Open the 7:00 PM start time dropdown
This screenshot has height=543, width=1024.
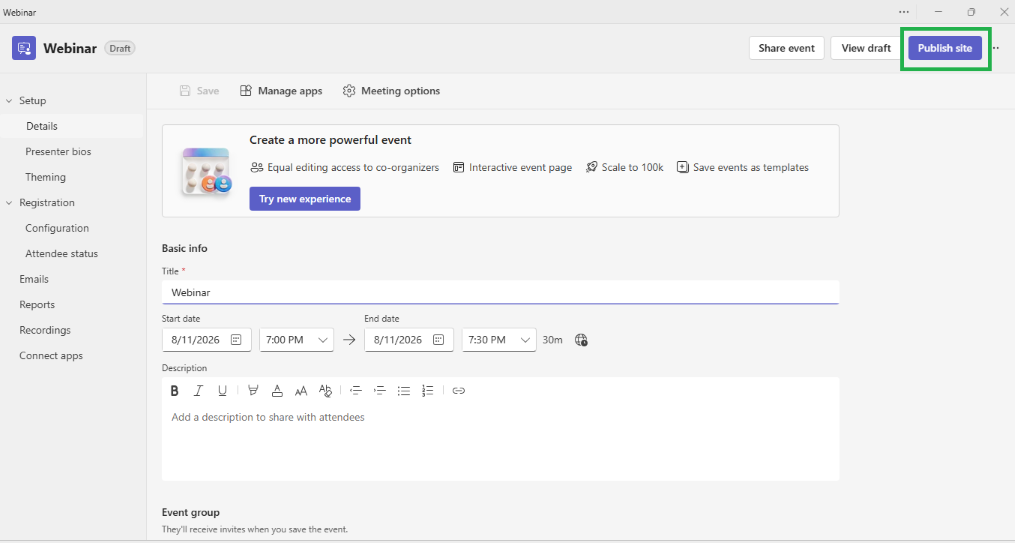(x=296, y=340)
